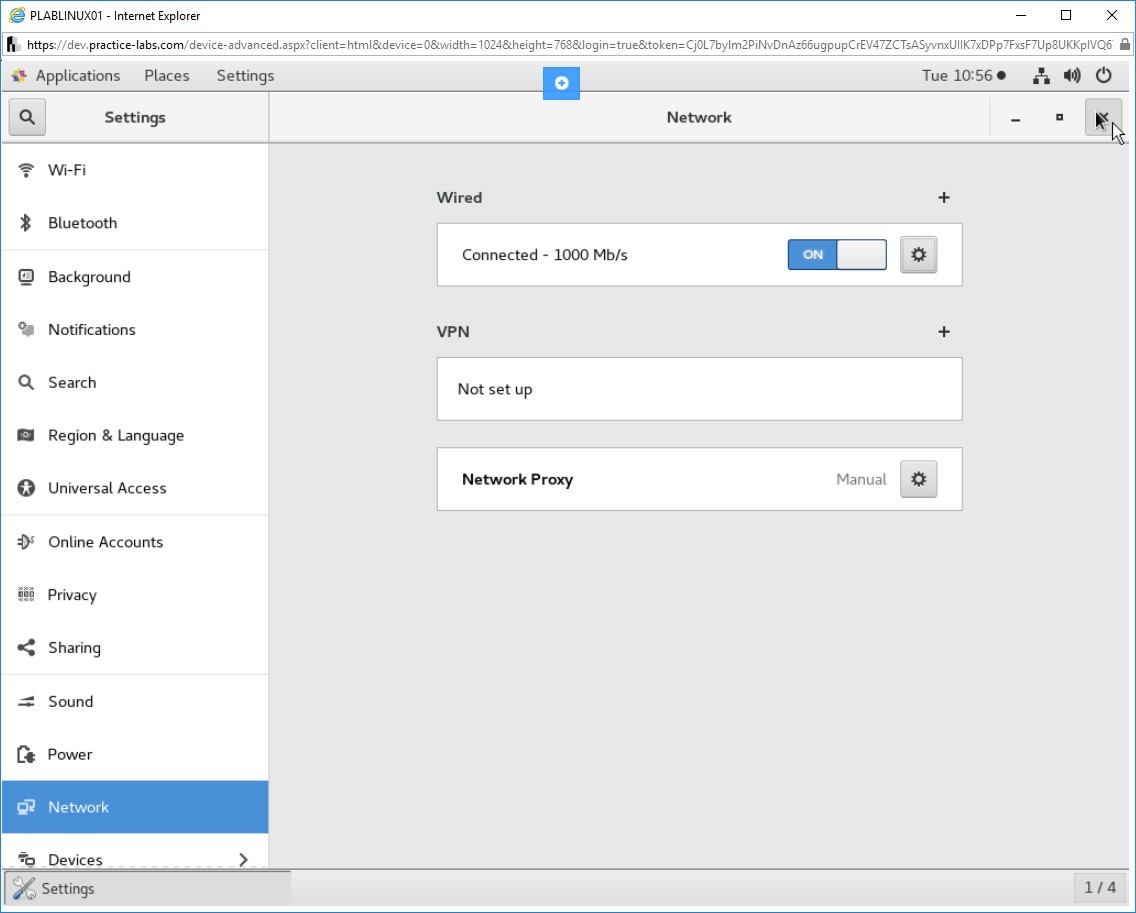The width and height of the screenshot is (1136, 913).
Task: Go to Privacy settings panel
Action: click(72, 595)
